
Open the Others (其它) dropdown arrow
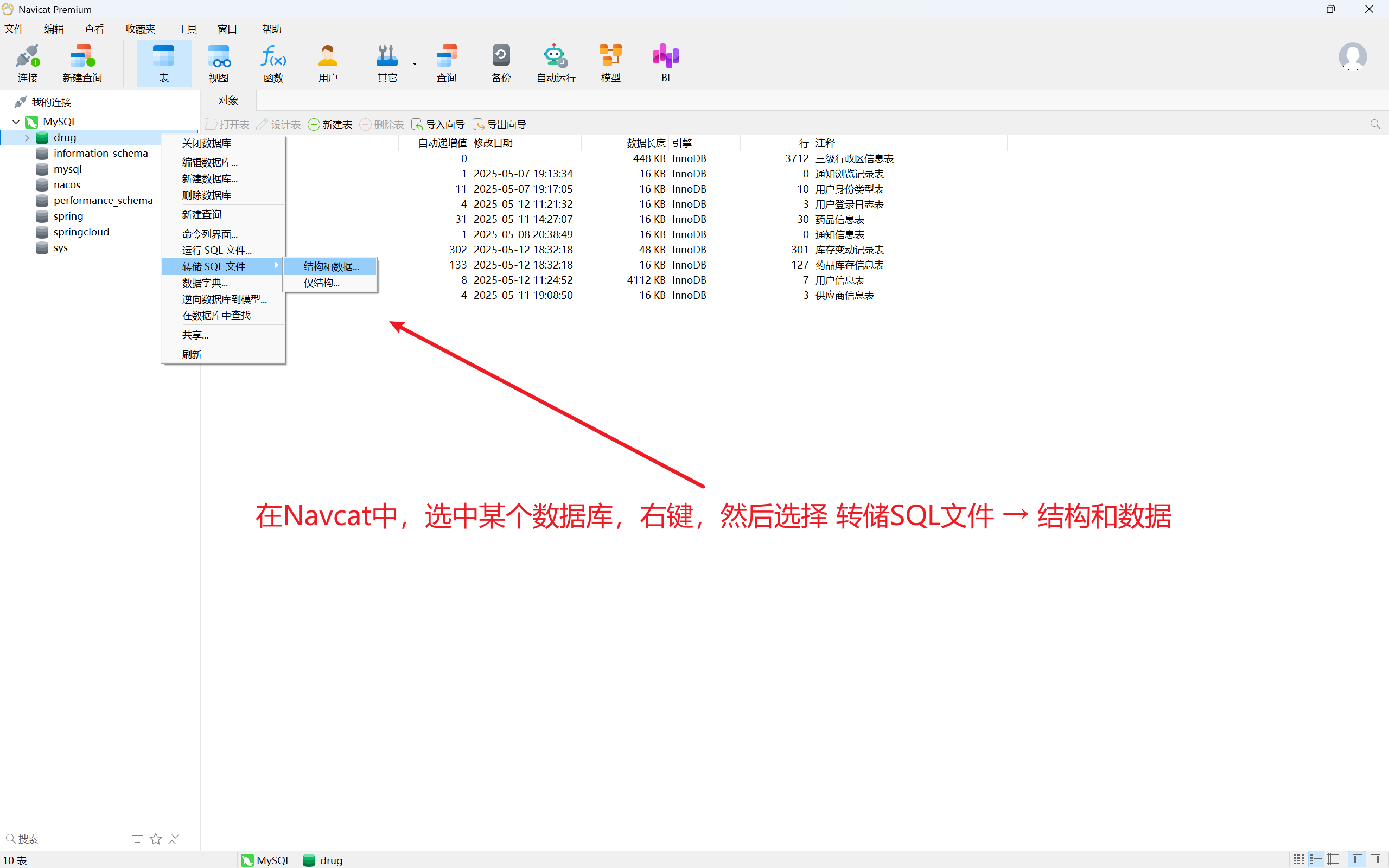[x=415, y=63]
